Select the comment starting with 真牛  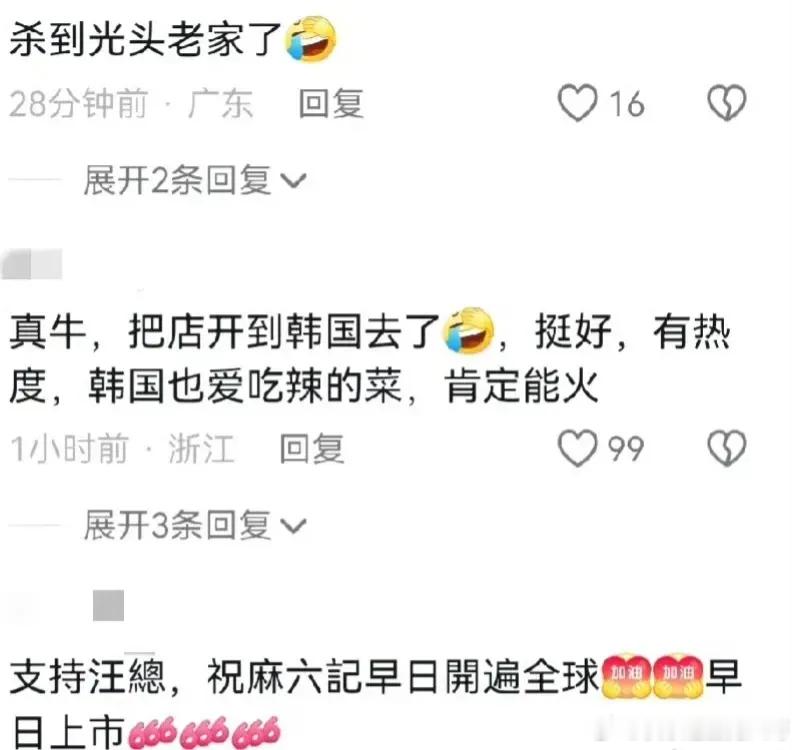370,359
